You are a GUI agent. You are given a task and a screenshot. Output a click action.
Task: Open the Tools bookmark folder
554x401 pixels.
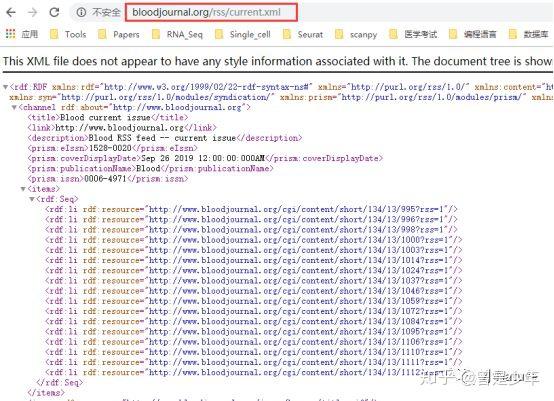coord(68,34)
